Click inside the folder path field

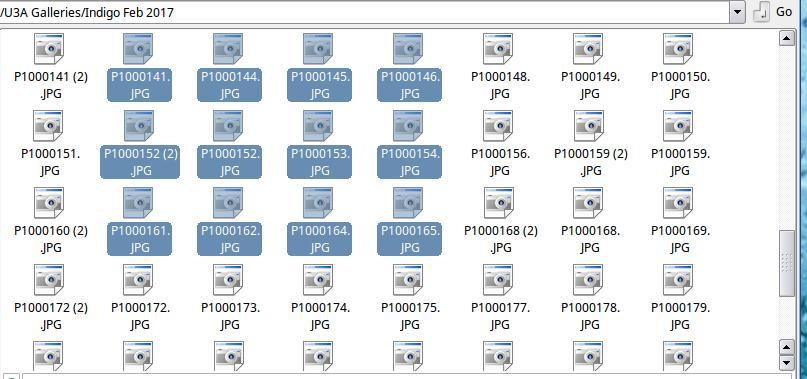click(364, 12)
